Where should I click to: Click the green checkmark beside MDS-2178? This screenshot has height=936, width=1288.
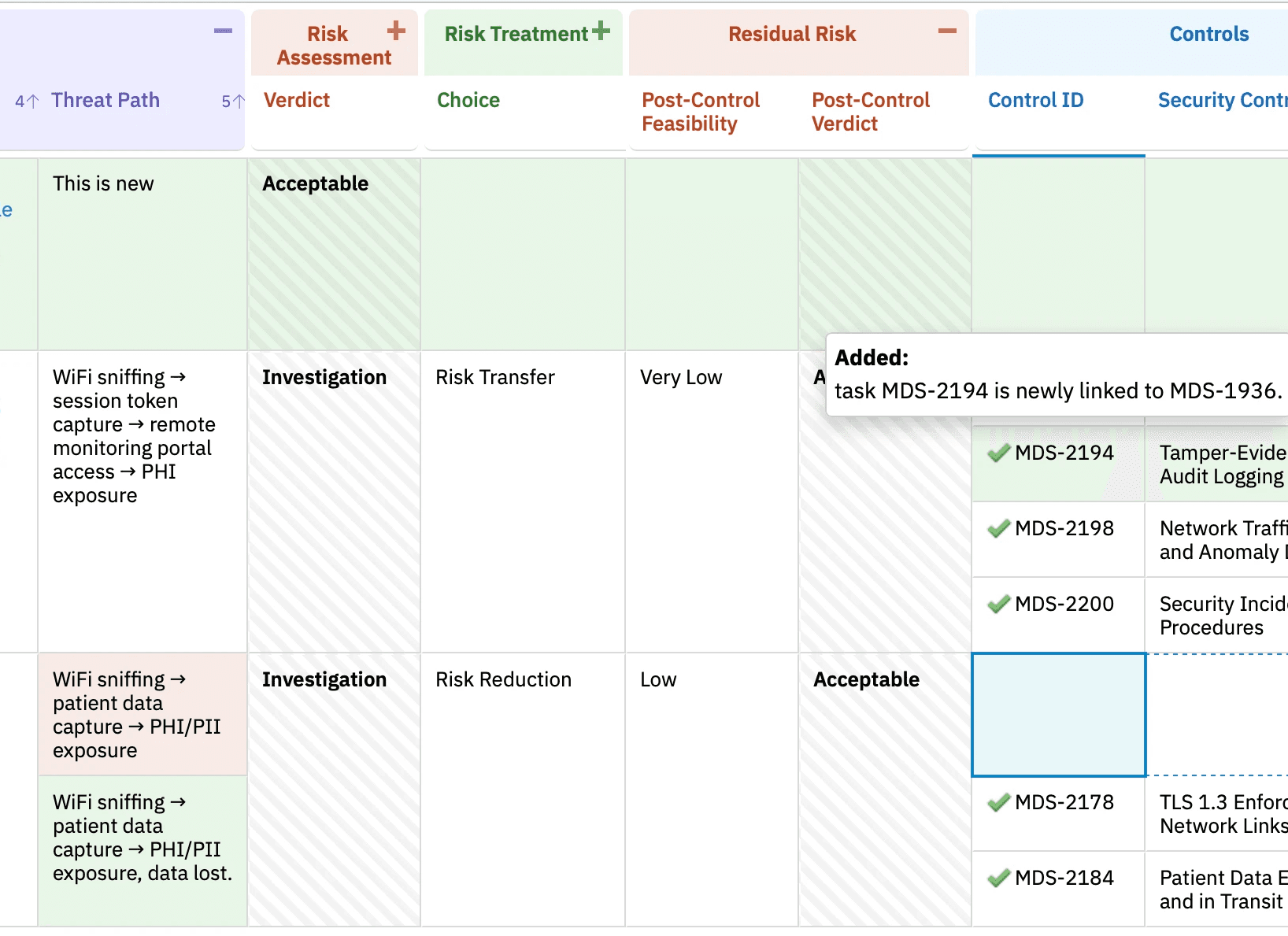pos(998,802)
